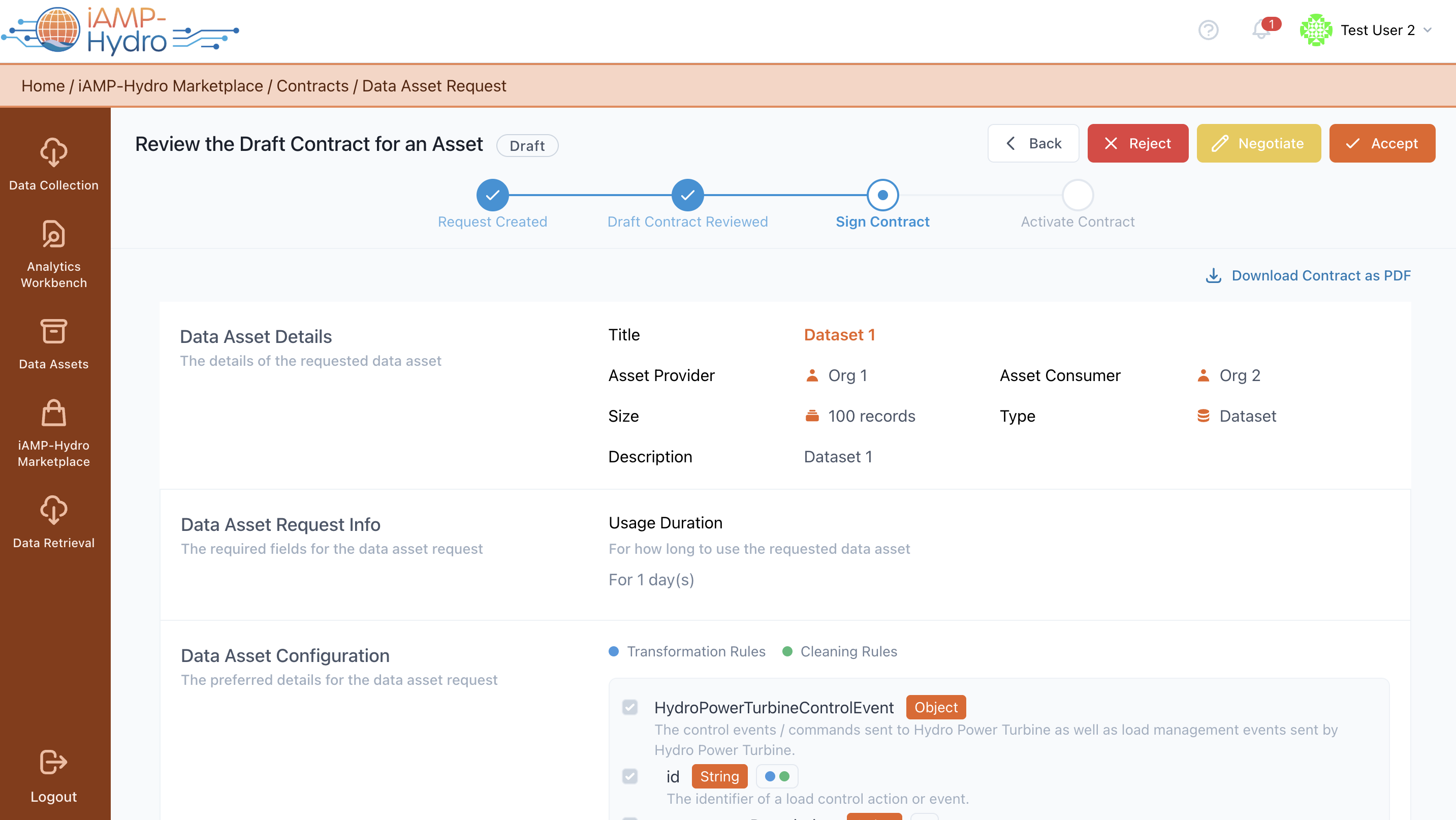Open notifications bell with badge
Viewport: 1456px width, 820px height.
1261,30
